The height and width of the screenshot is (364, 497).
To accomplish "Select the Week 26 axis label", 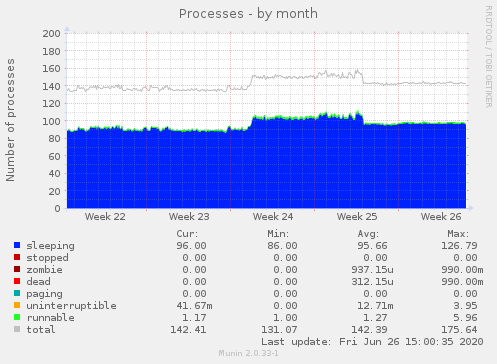I will pos(441,217).
